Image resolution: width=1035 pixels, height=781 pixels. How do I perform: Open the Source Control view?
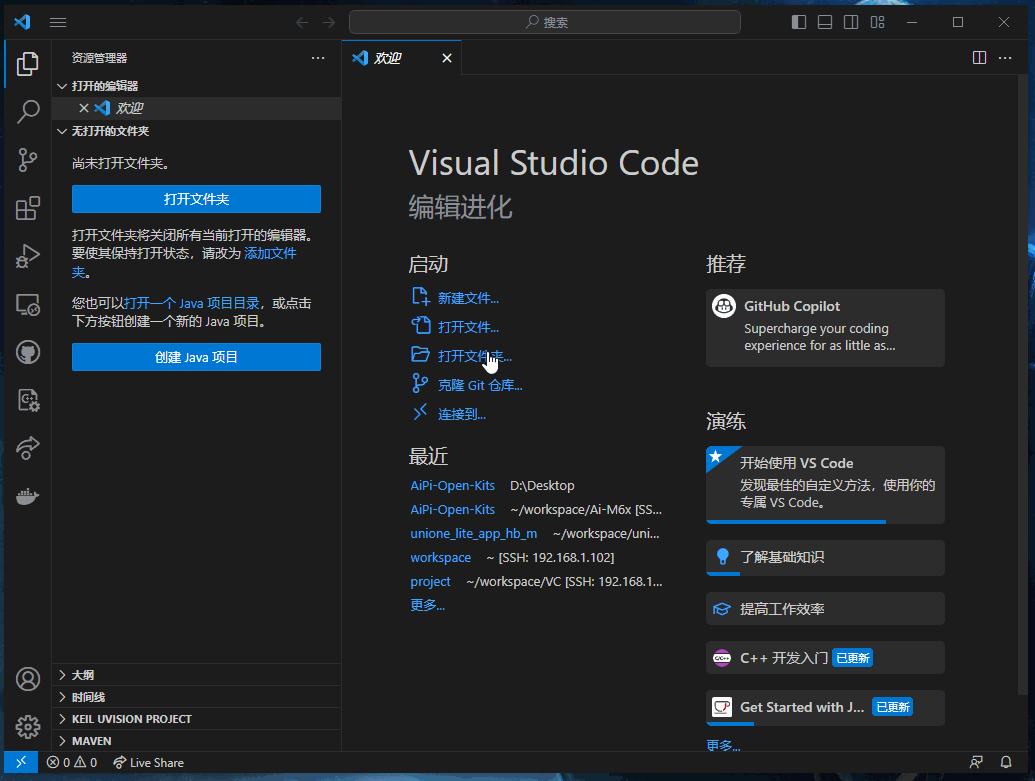pyautogui.click(x=28, y=160)
